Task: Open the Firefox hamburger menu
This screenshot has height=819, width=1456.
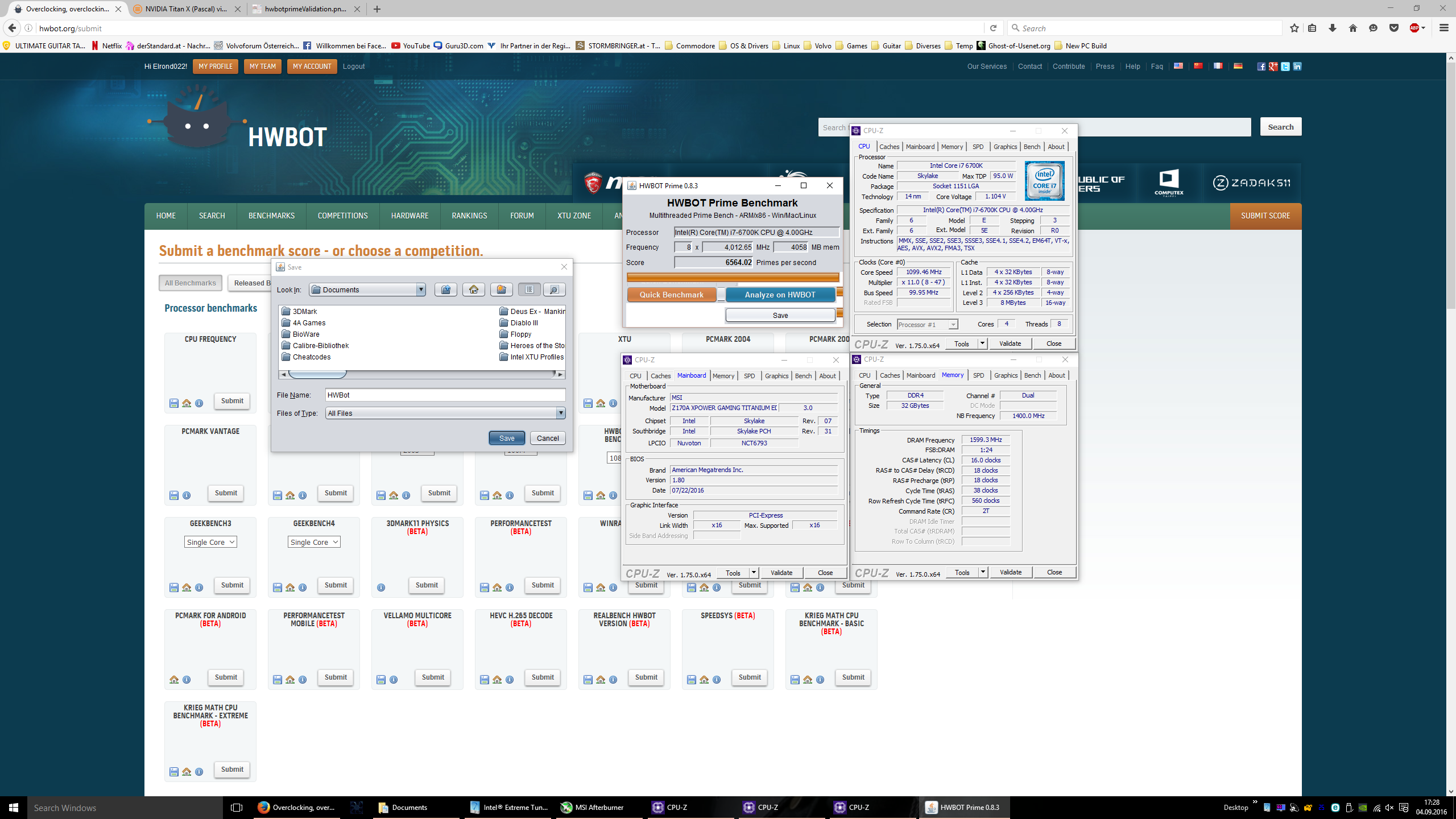Action: (1443, 28)
